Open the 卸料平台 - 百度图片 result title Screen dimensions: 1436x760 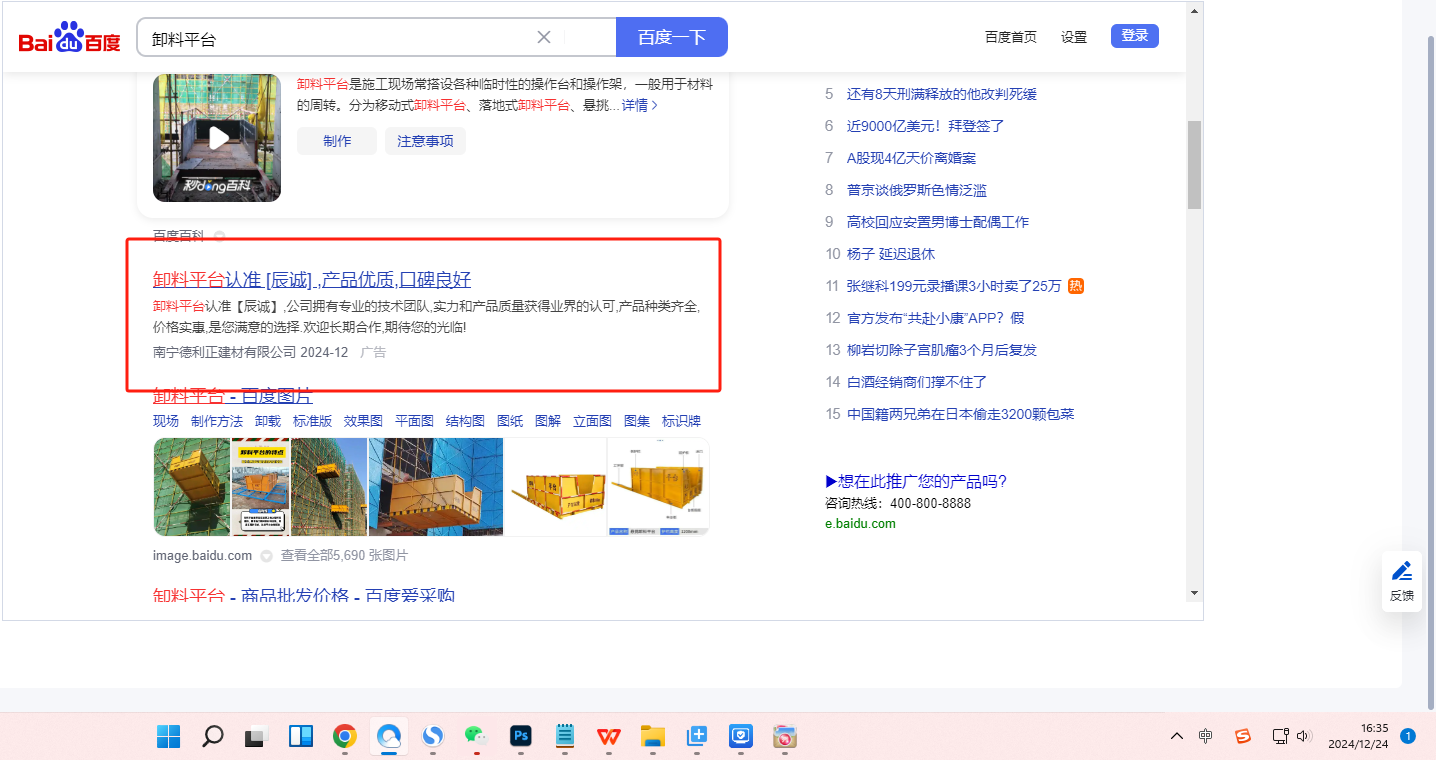click(233, 396)
